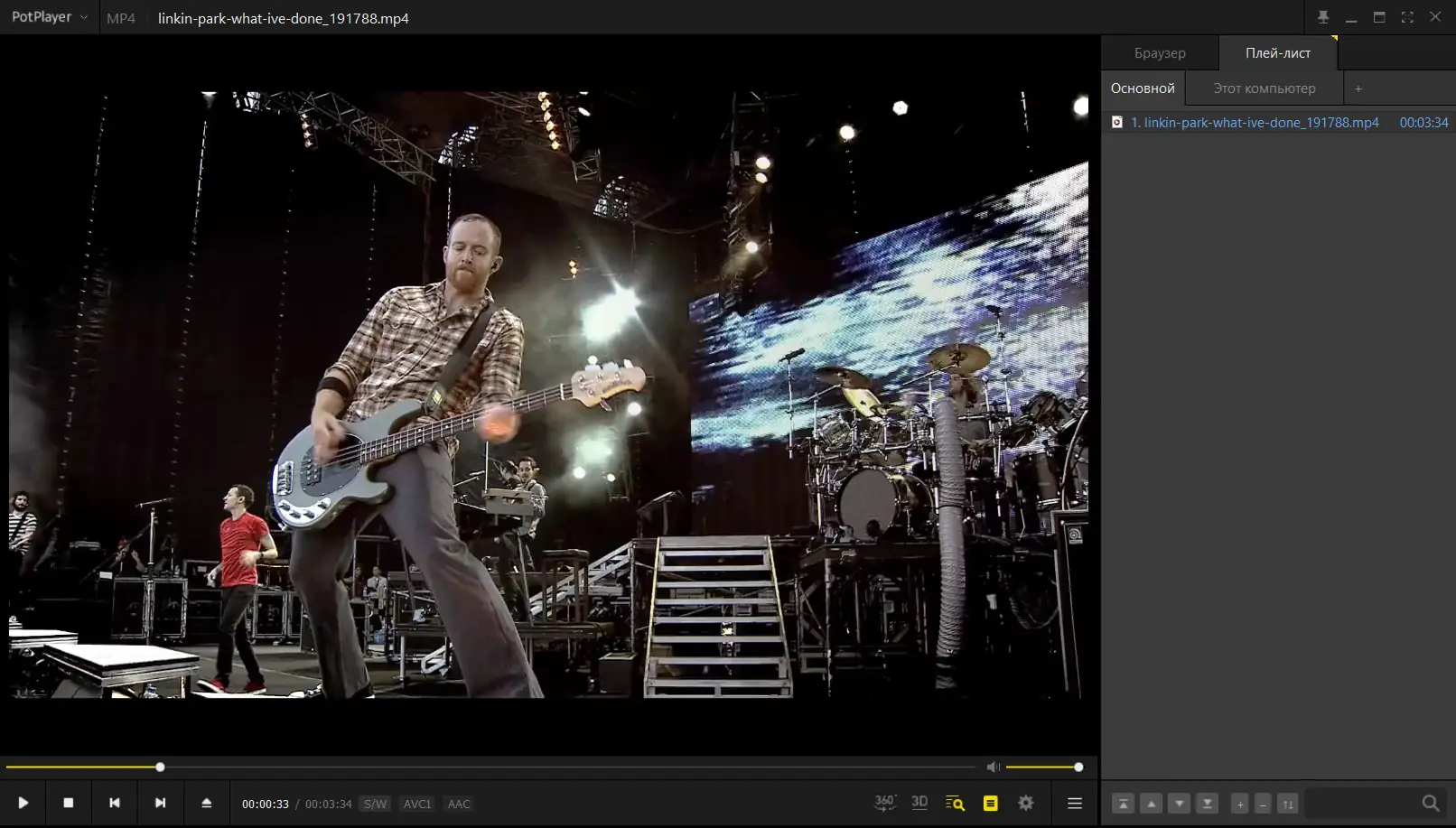Skip to the next track
Image resolution: width=1456 pixels, height=828 pixels.
161,803
